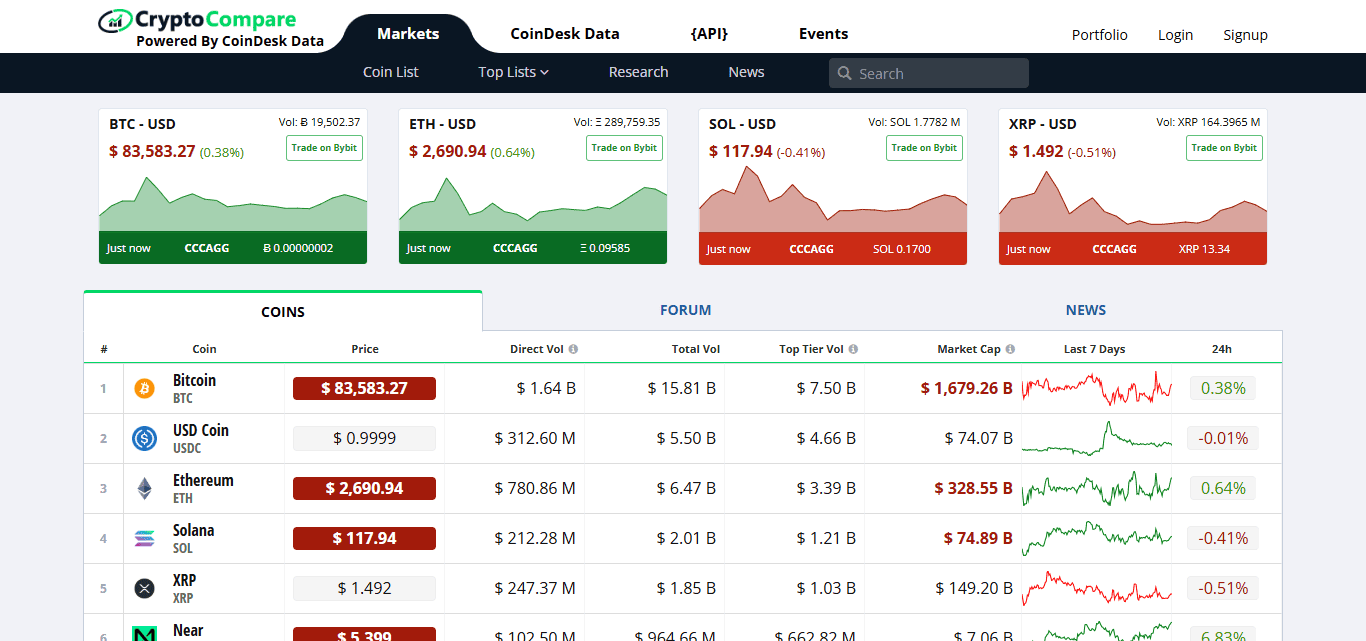This screenshot has height=641, width=1366.
Task: Click the Search input field
Action: pos(928,73)
